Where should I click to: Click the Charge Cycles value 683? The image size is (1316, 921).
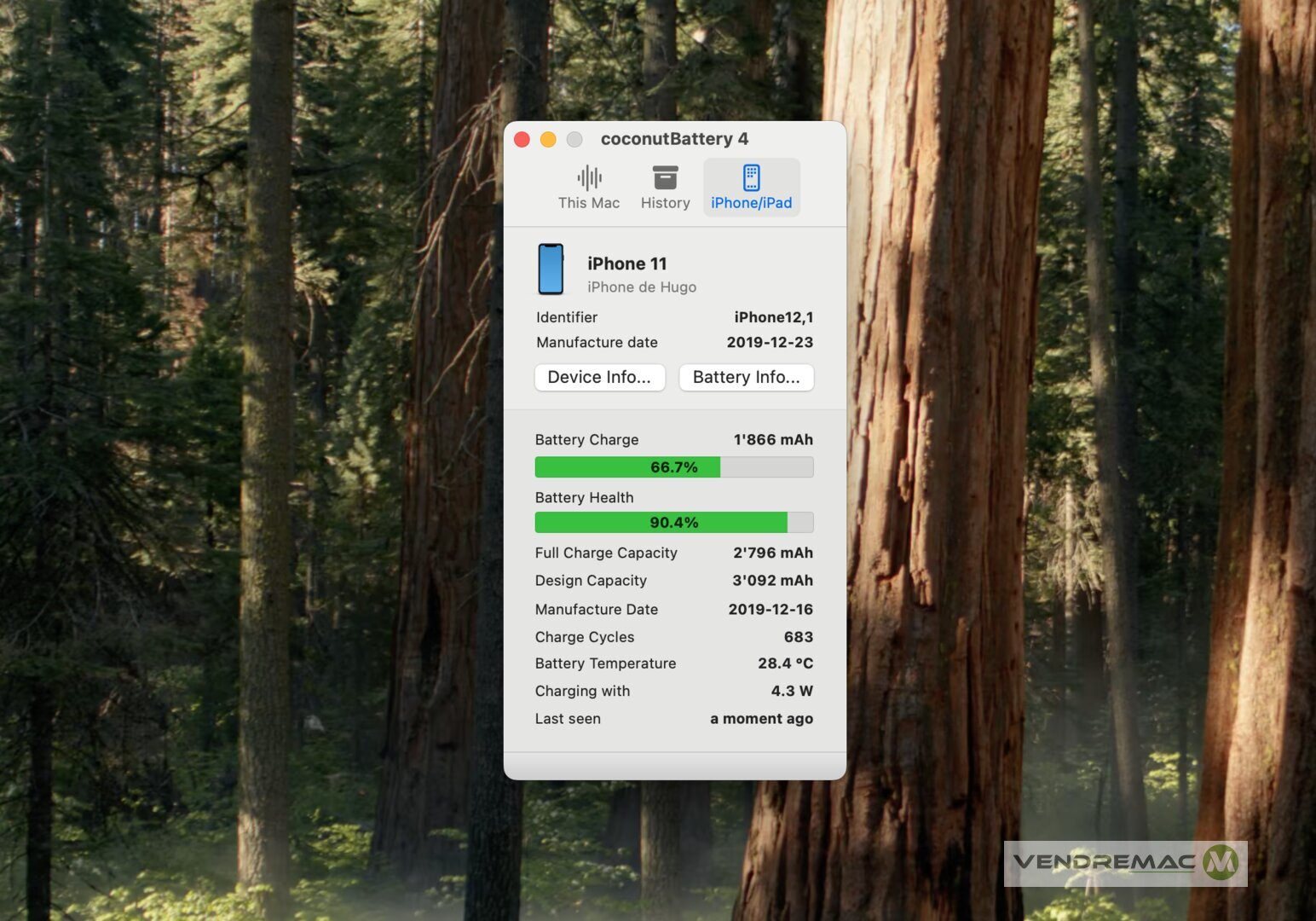click(798, 637)
